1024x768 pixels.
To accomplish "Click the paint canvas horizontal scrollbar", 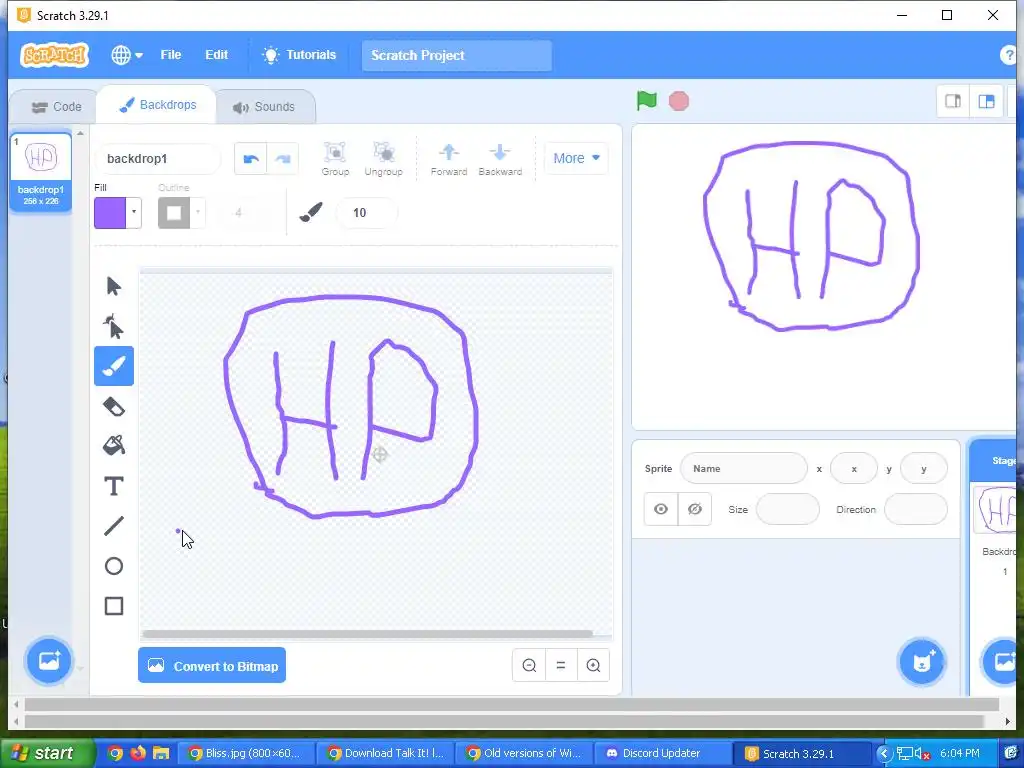I will (367, 633).
